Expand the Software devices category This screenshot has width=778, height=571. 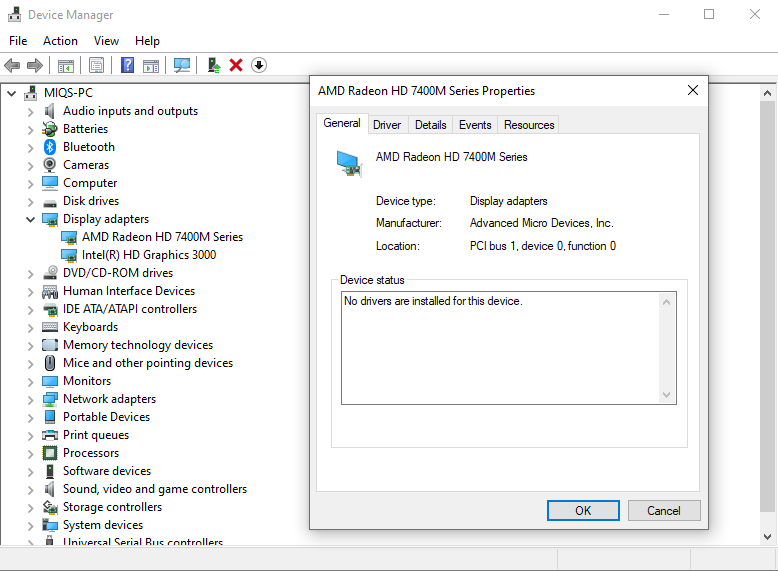[x=30, y=471]
